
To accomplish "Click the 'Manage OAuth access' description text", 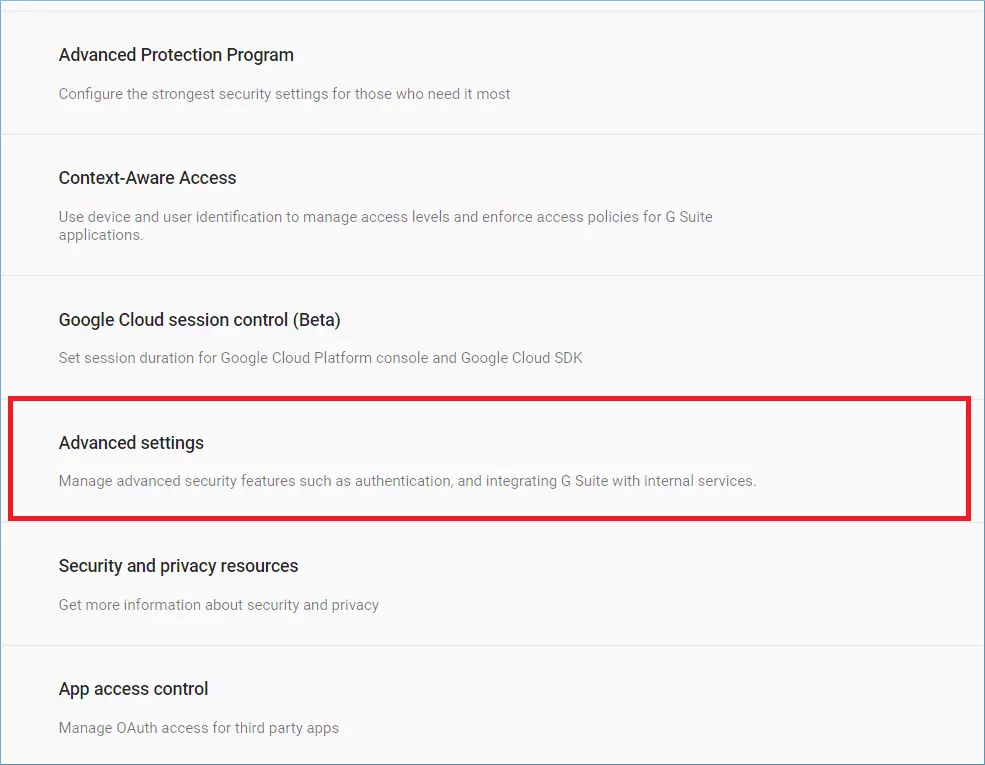I will (x=199, y=728).
